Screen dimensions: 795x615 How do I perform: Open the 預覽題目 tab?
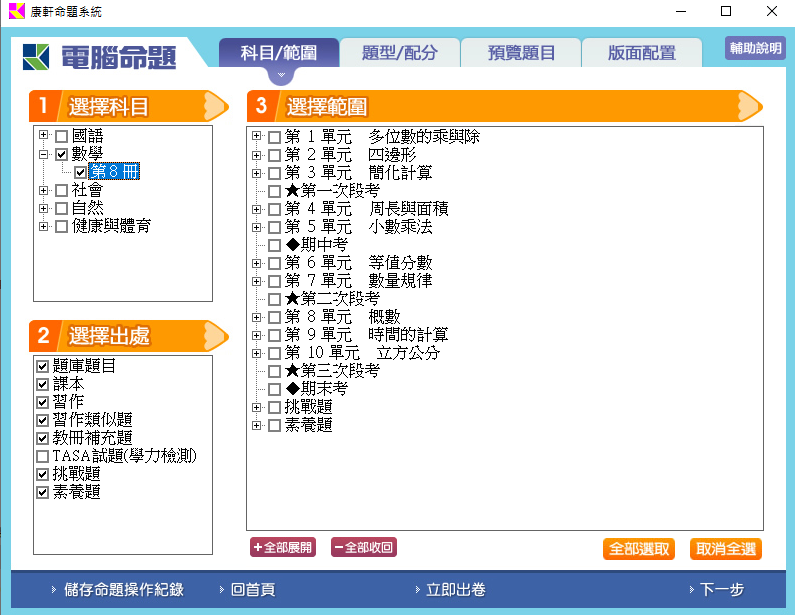[521, 53]
